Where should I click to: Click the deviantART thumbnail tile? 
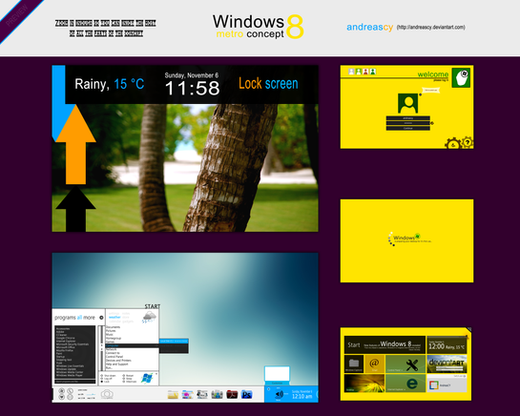tap(447, 364)
